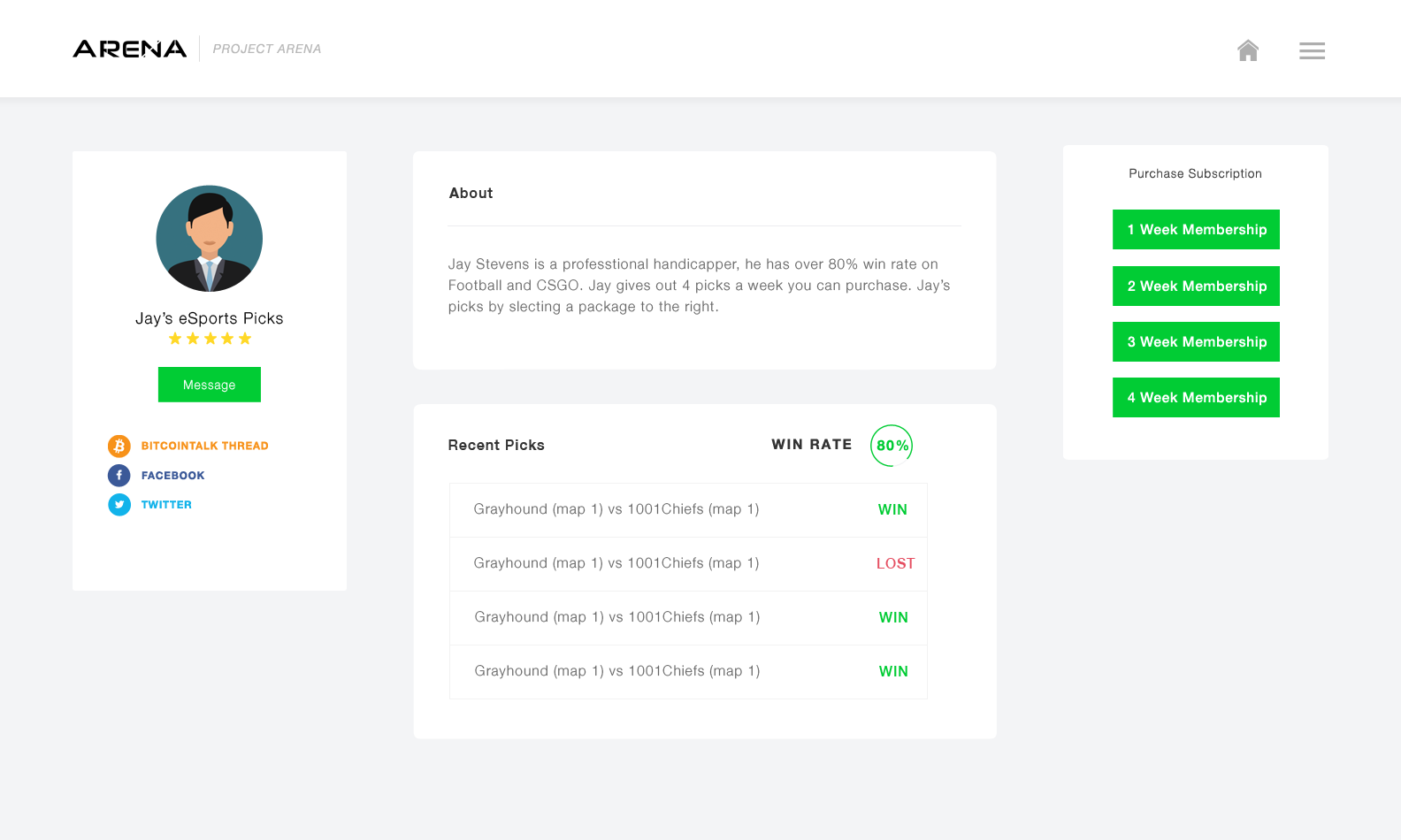Click Jay's profile avatar
1401x840 pixels.
pos(210,239)
